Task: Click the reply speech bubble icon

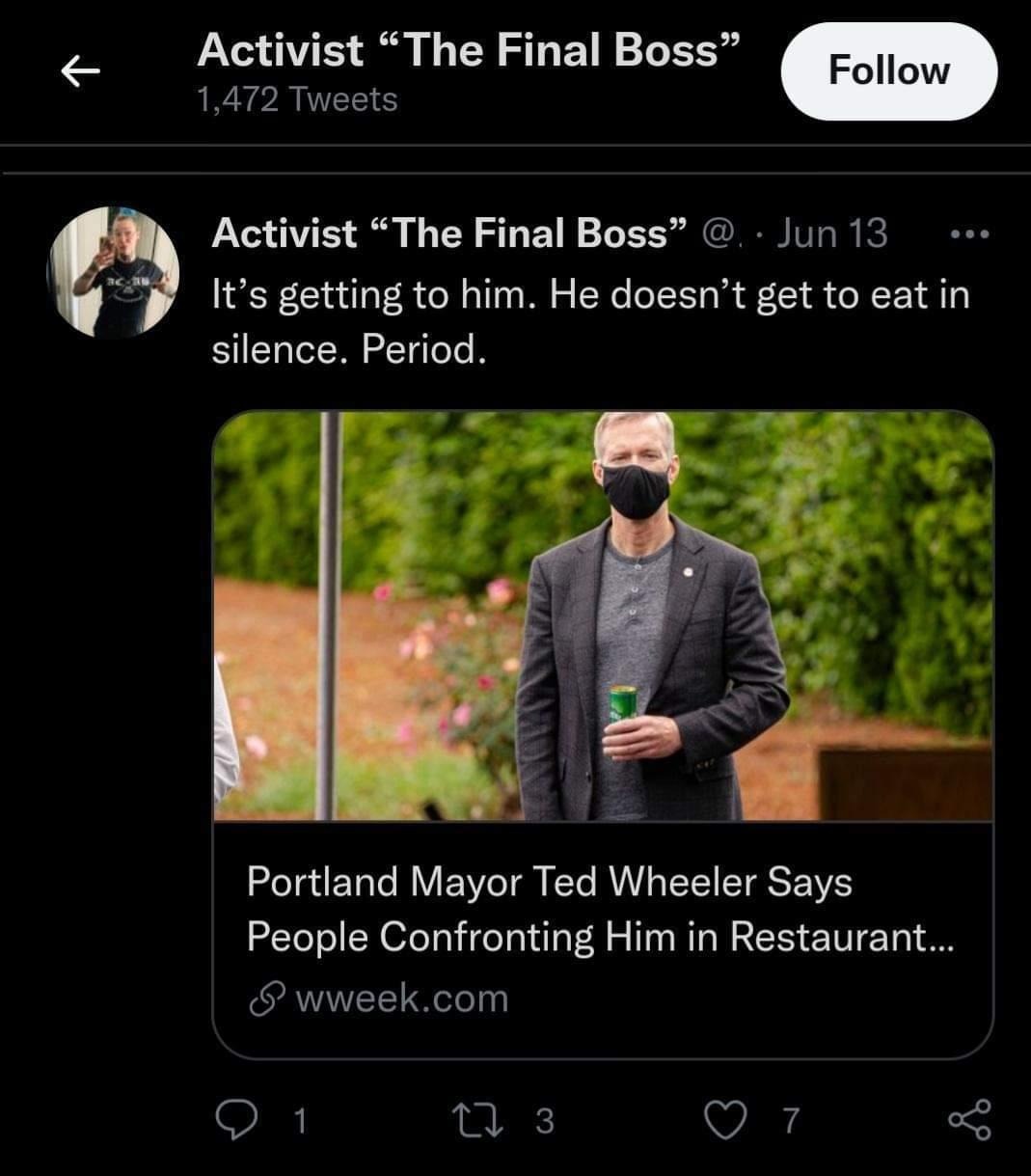Action: [231, 1119]
